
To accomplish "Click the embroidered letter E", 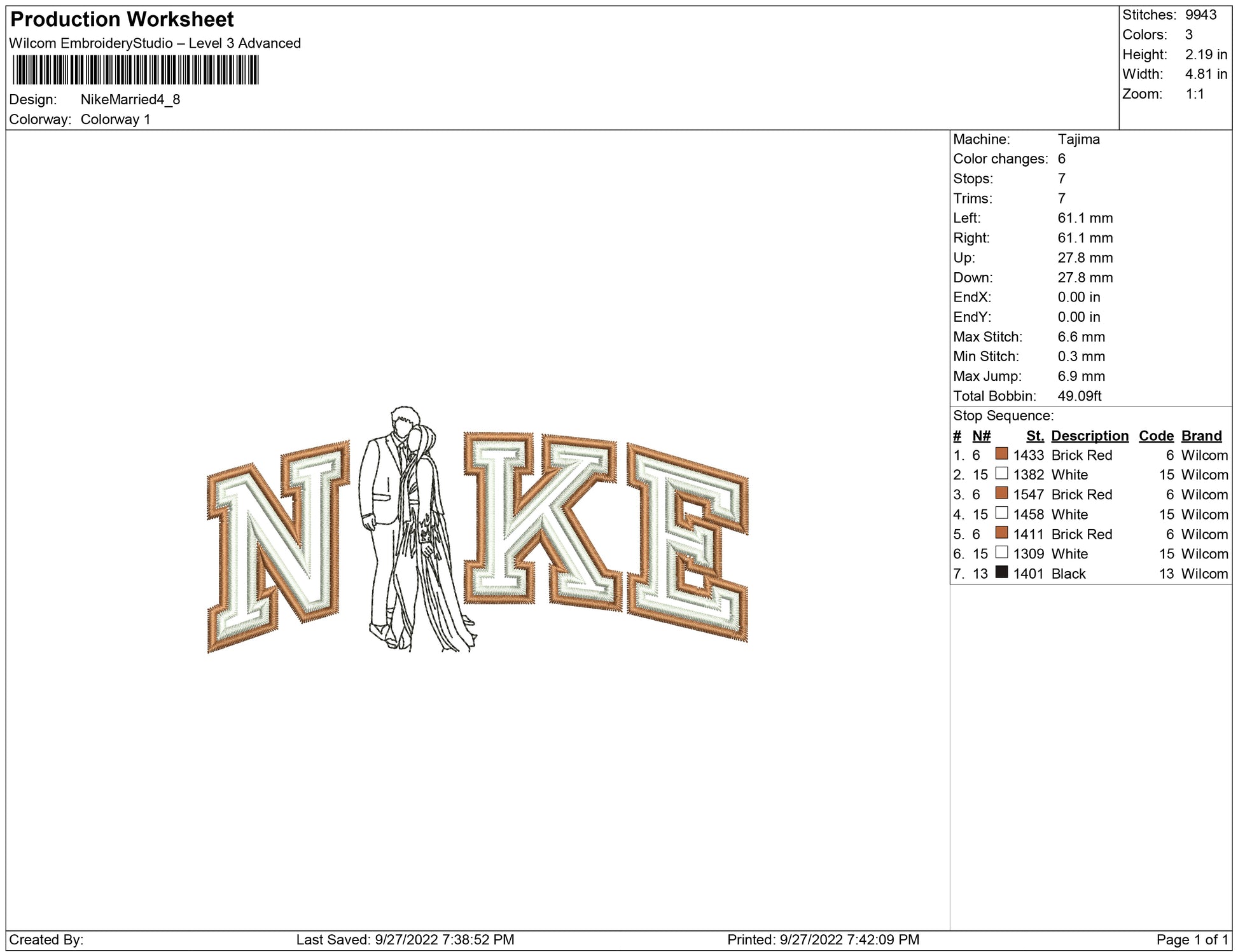I will click(x=687, y=541).
